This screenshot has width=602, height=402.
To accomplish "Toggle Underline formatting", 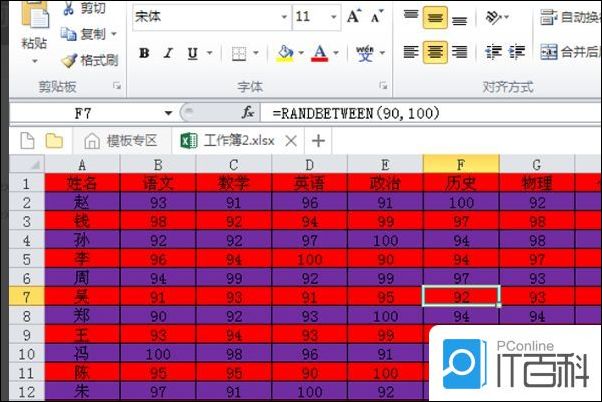I will click(x=192, y=53).
